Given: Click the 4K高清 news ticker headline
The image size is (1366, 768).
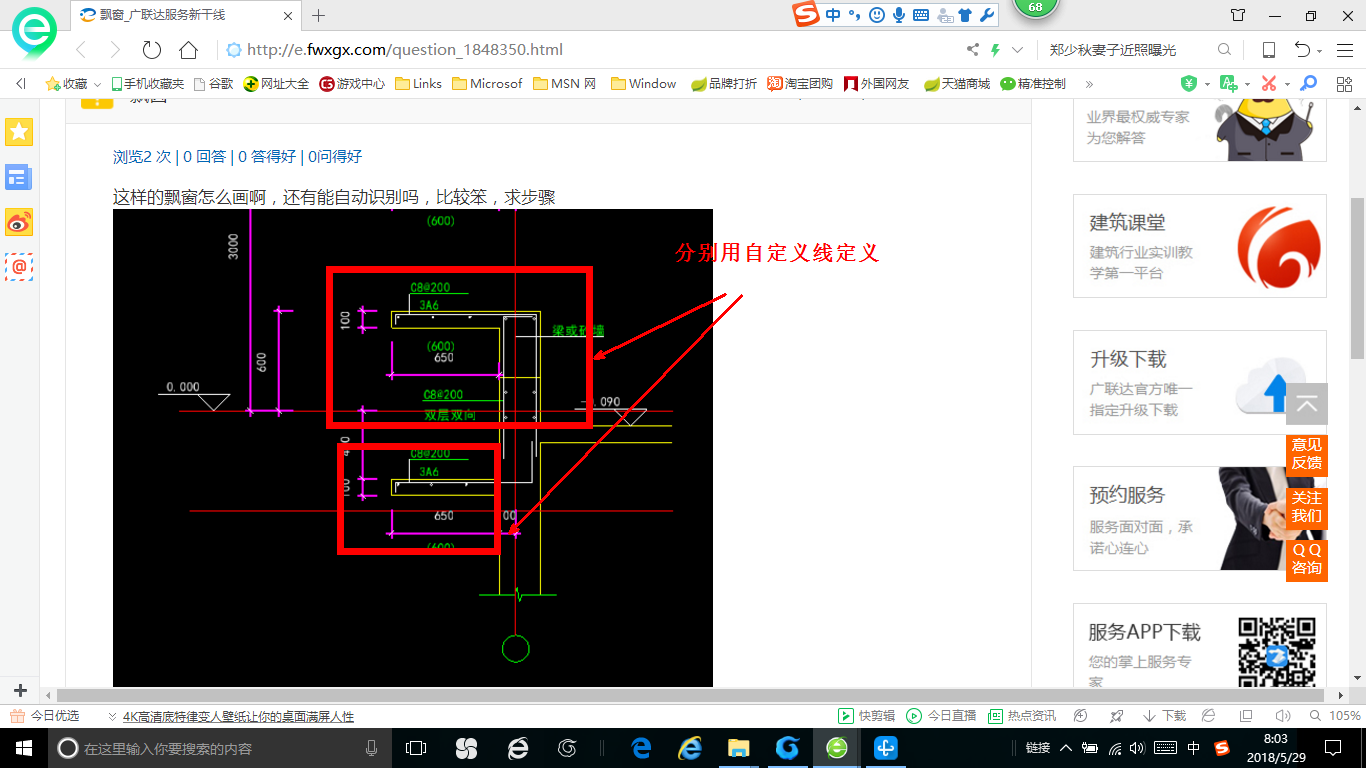Looking at the screenshot, I should click(238, 716).
